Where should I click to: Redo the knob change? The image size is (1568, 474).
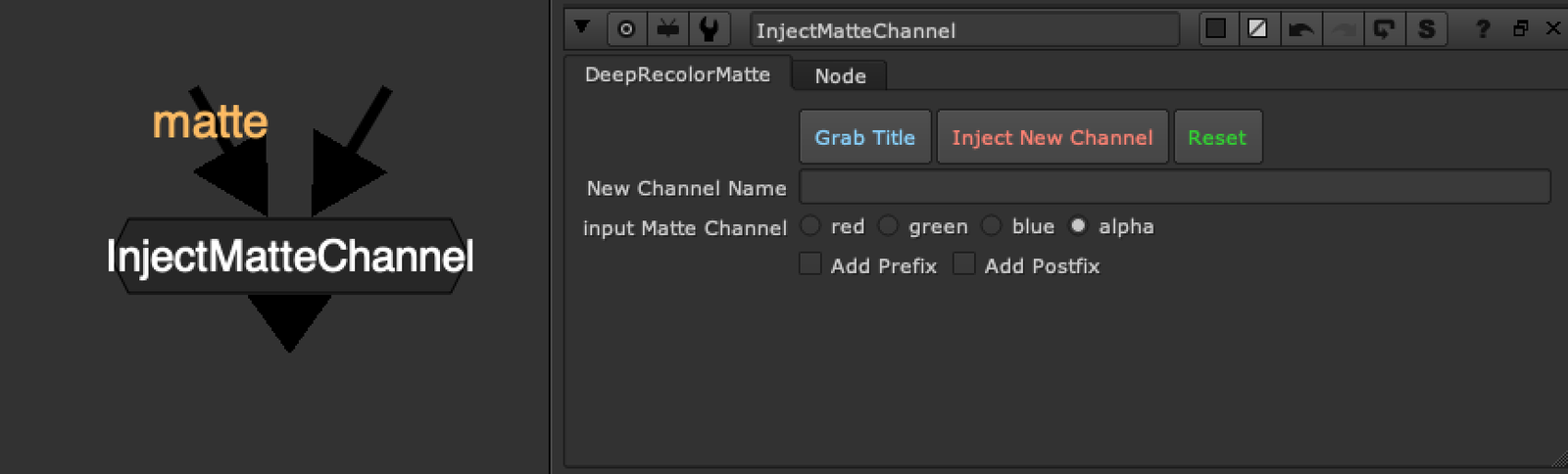coord(1343,29)
